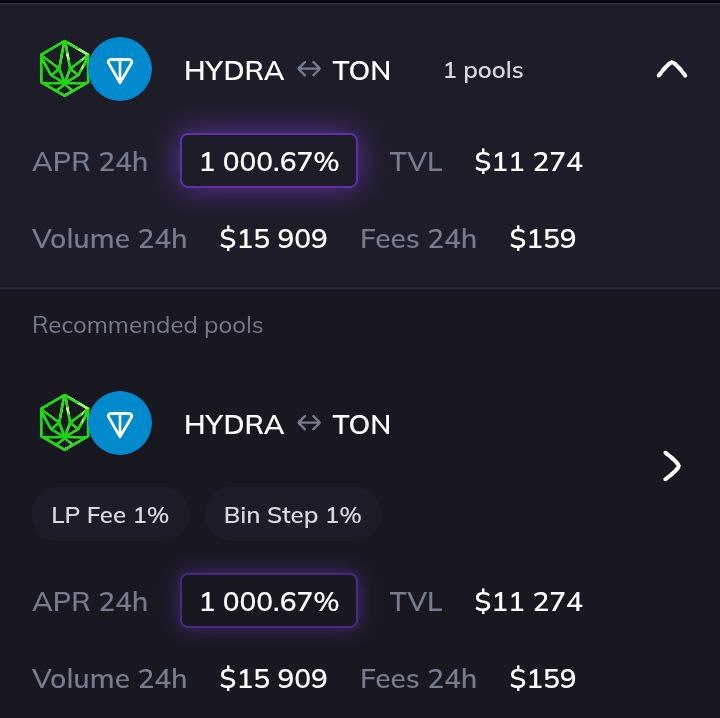Click HYDRA token icon in recommended pool

pos(64,422)
